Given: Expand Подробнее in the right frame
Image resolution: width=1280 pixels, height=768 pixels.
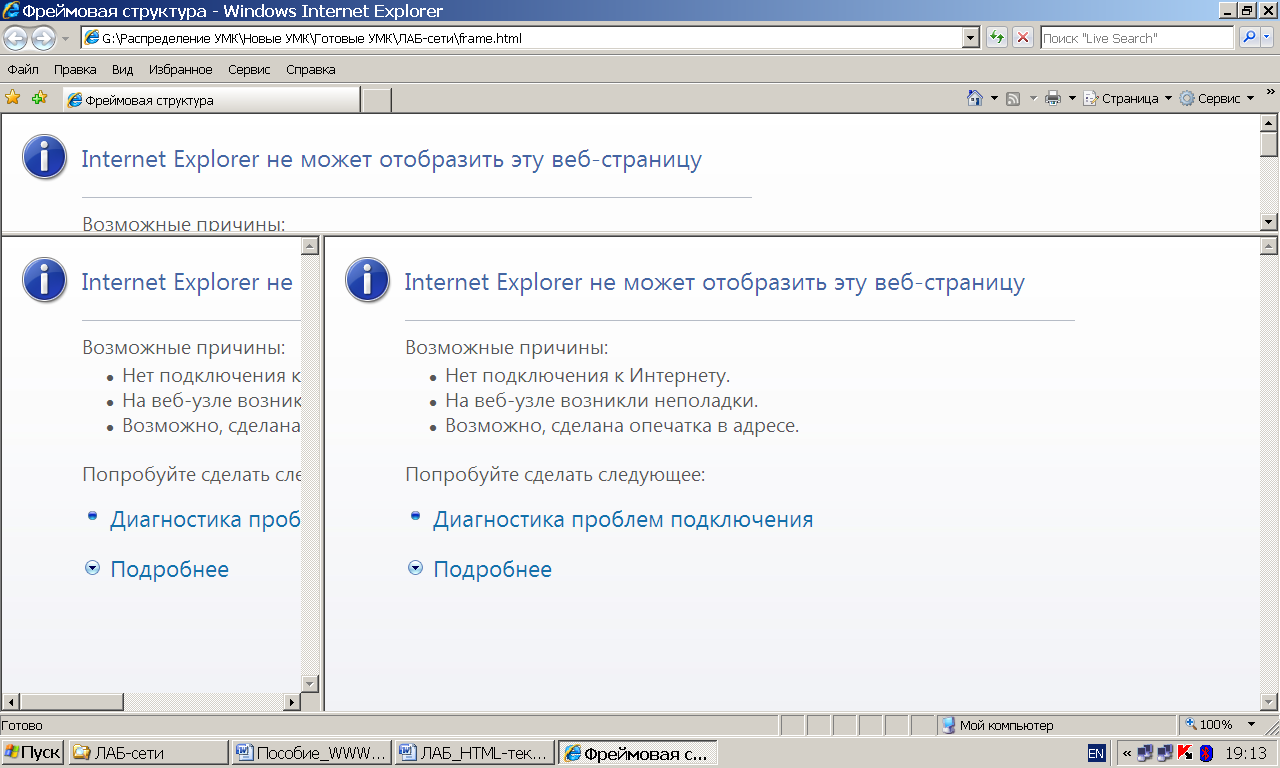Looking at the screenshot, I should coord(492,569).
